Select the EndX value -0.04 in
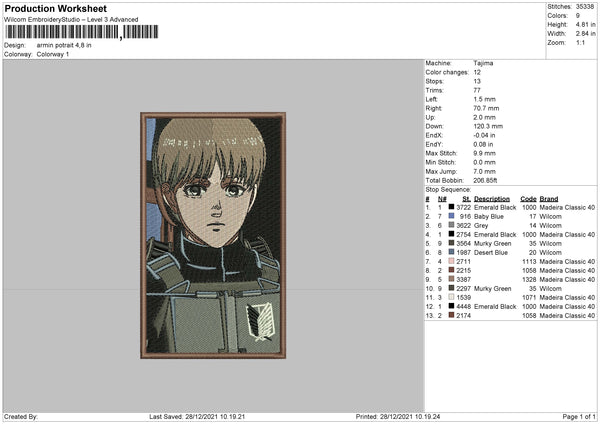The image size is (600, 424). [484, 135]
